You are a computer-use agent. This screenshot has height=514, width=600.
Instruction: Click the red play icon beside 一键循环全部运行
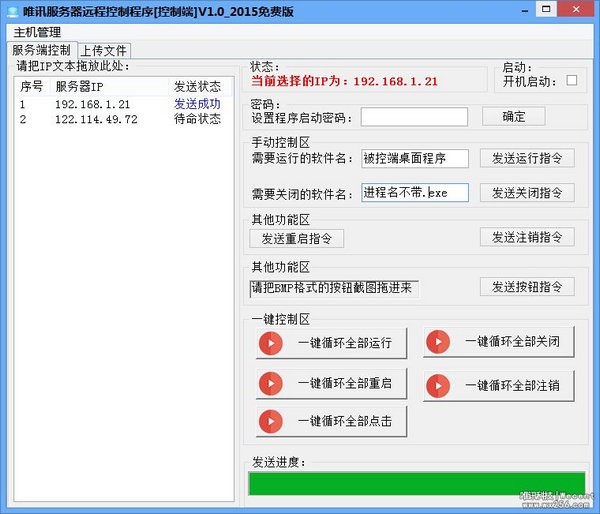pos(271,343)
